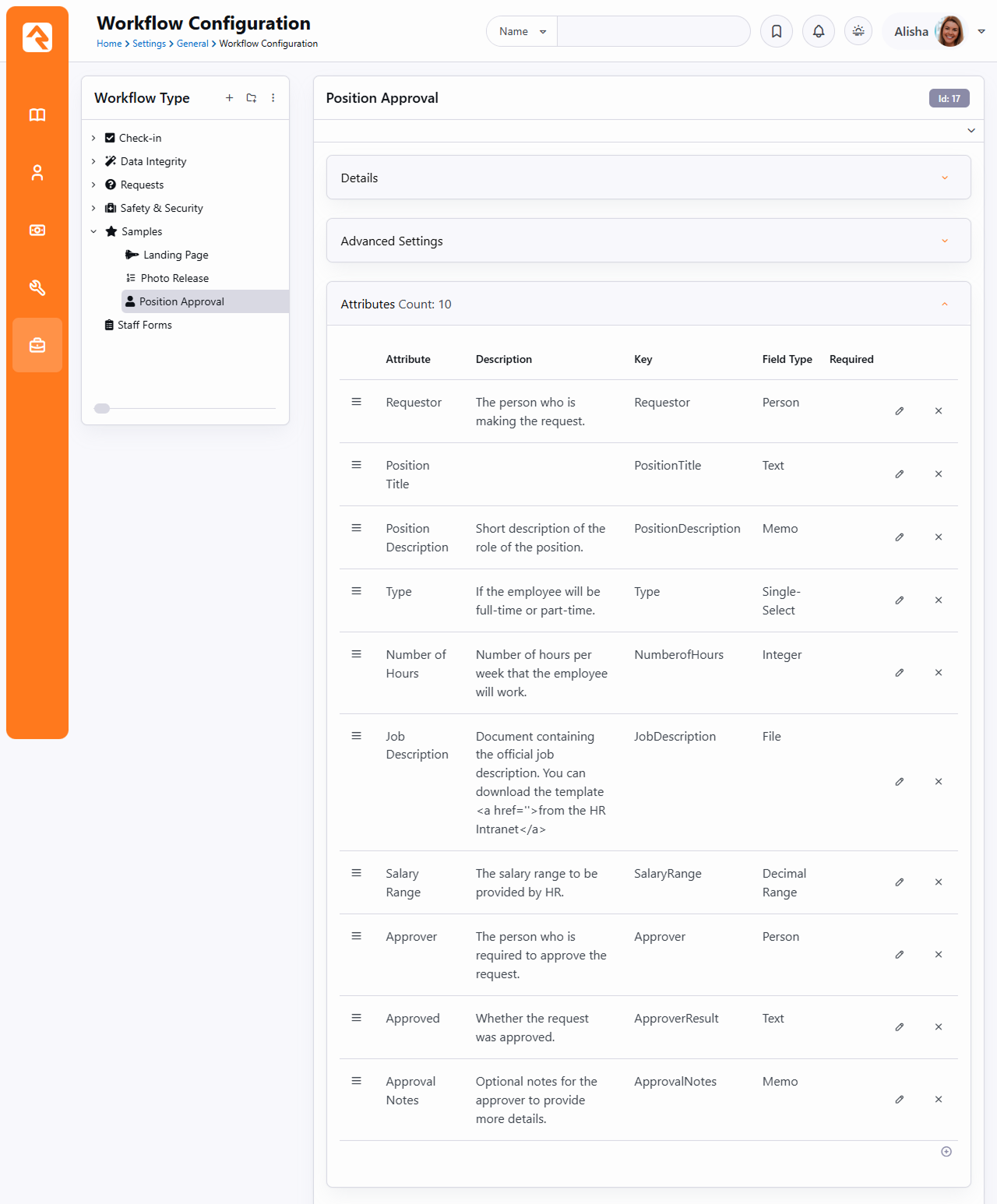Screen dimensions: 997x1204
Task: Select Photo Release in the workflow tree
Action: tap(174, 279)
